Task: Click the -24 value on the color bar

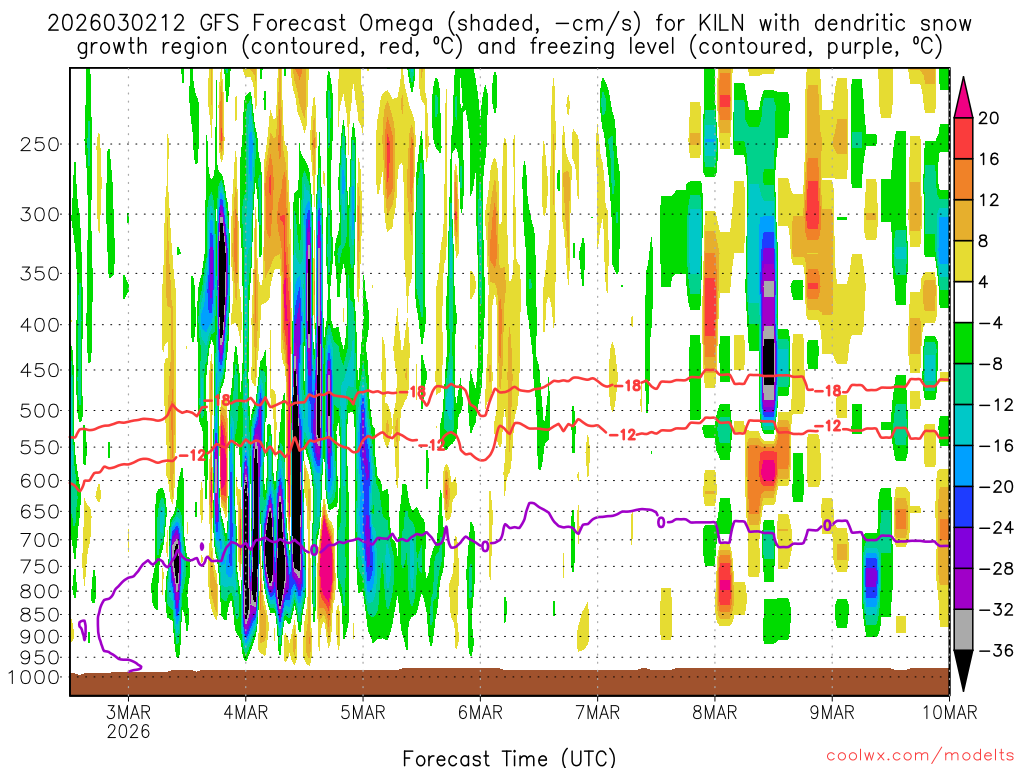Action: click(997, 528)
